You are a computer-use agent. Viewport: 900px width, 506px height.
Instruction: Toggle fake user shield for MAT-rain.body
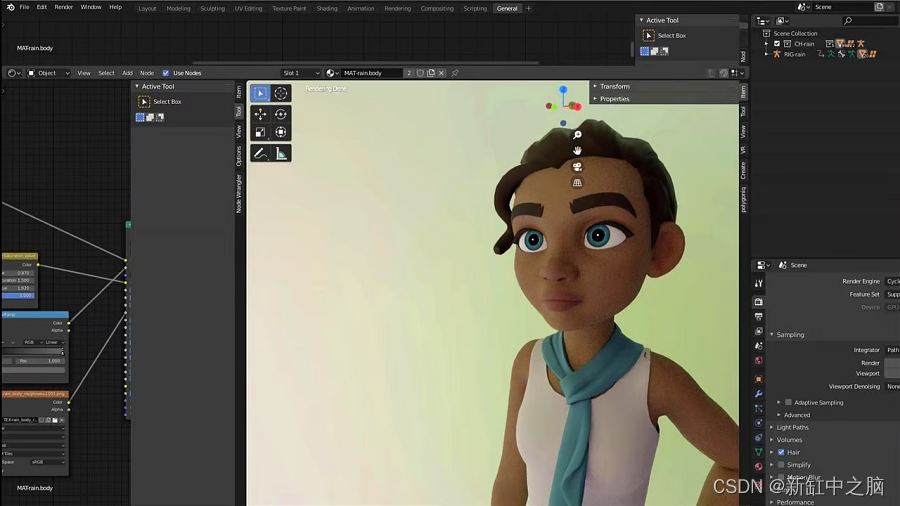[420, 73]
